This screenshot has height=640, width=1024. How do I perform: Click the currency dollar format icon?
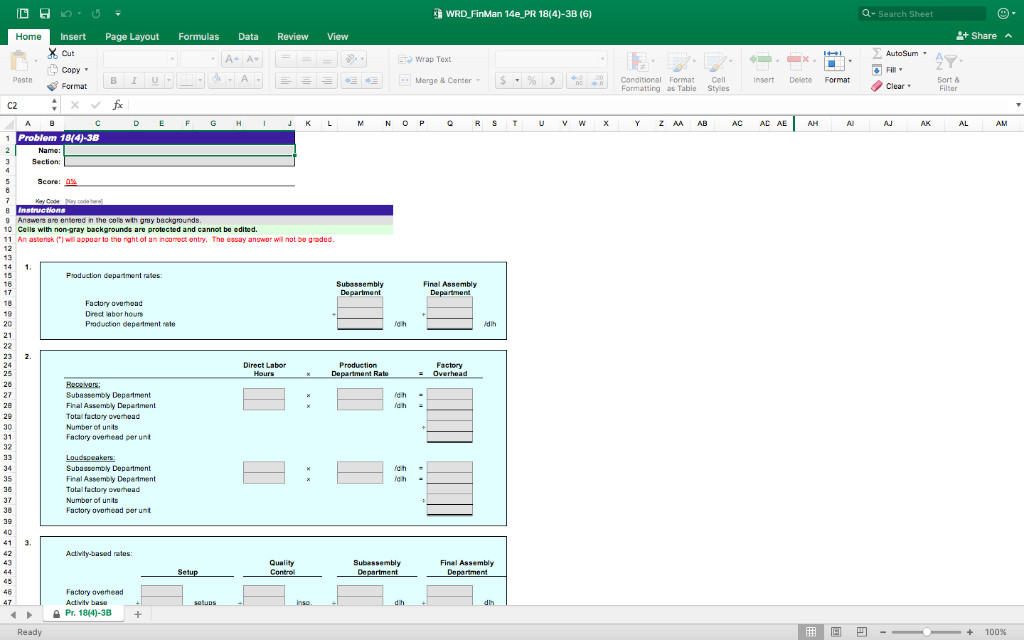[x=502, y=80]
